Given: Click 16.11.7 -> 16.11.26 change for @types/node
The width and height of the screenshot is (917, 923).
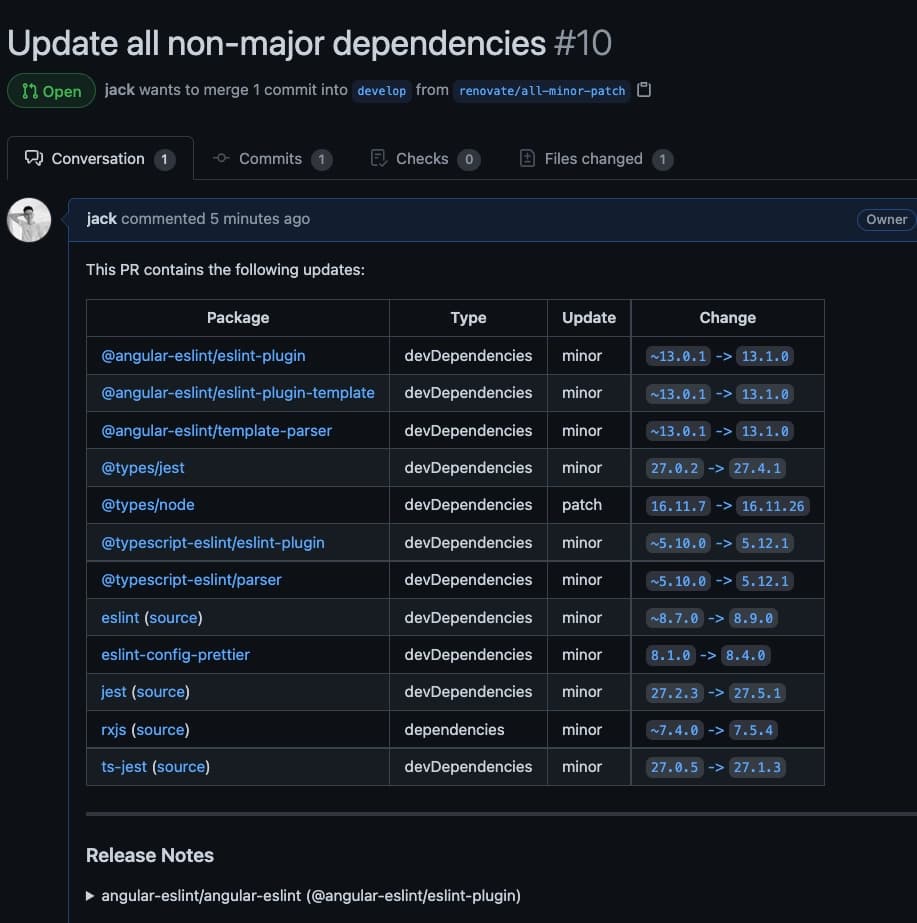Looking at the screenshot, I should (727, 506).
